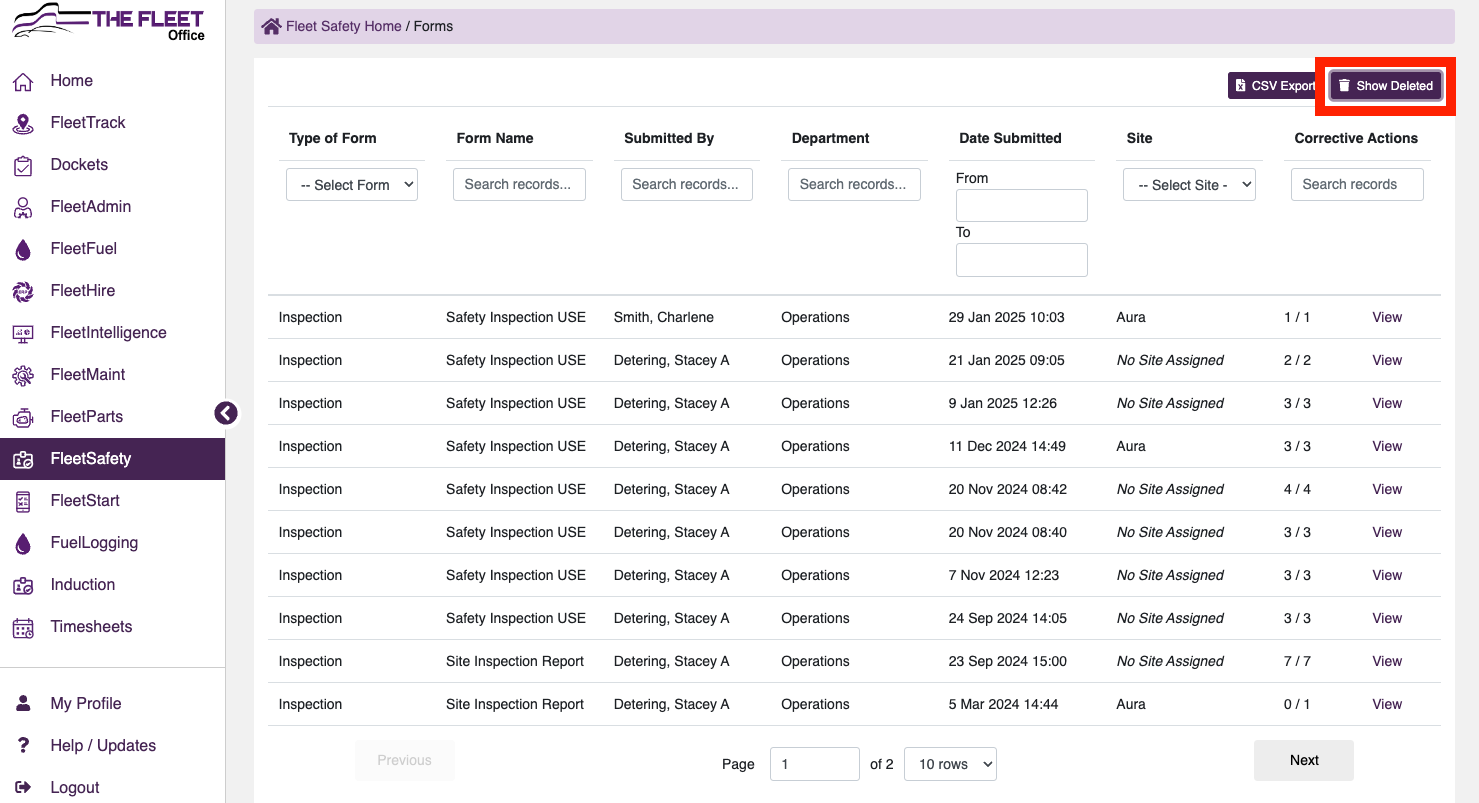Click the Timesheets calendar icon

point(23,628)
